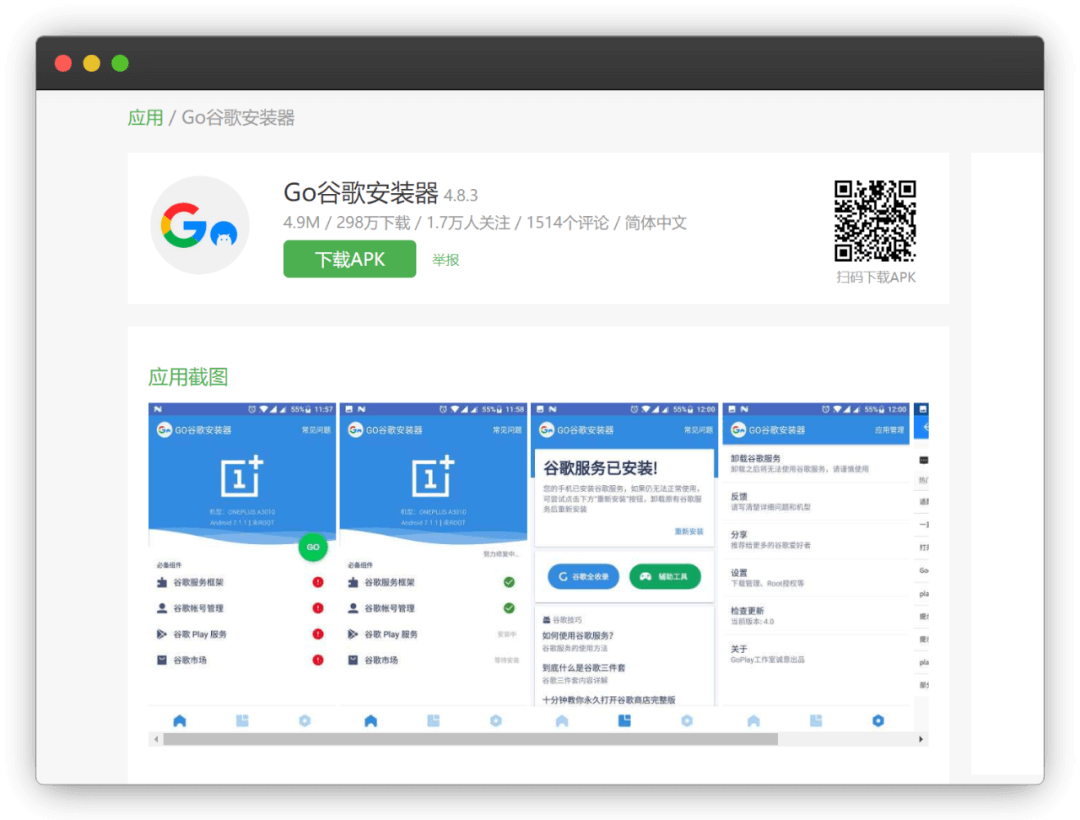Click the 298万下载 download count text

(373, 223)
